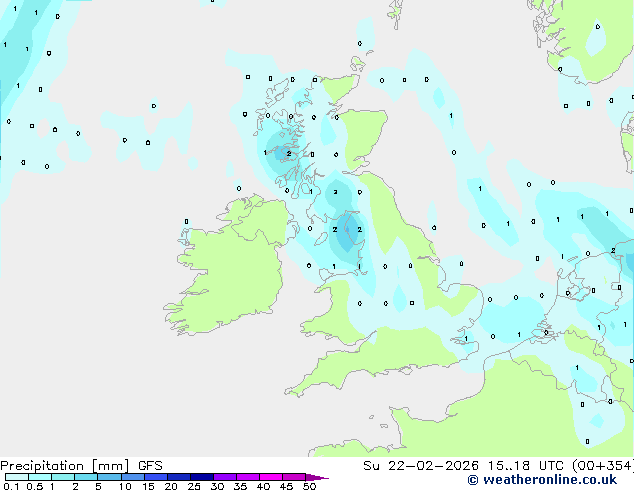Click the '0.5' legend label
This screenshot has width=634, height=490.
[35, 486]
